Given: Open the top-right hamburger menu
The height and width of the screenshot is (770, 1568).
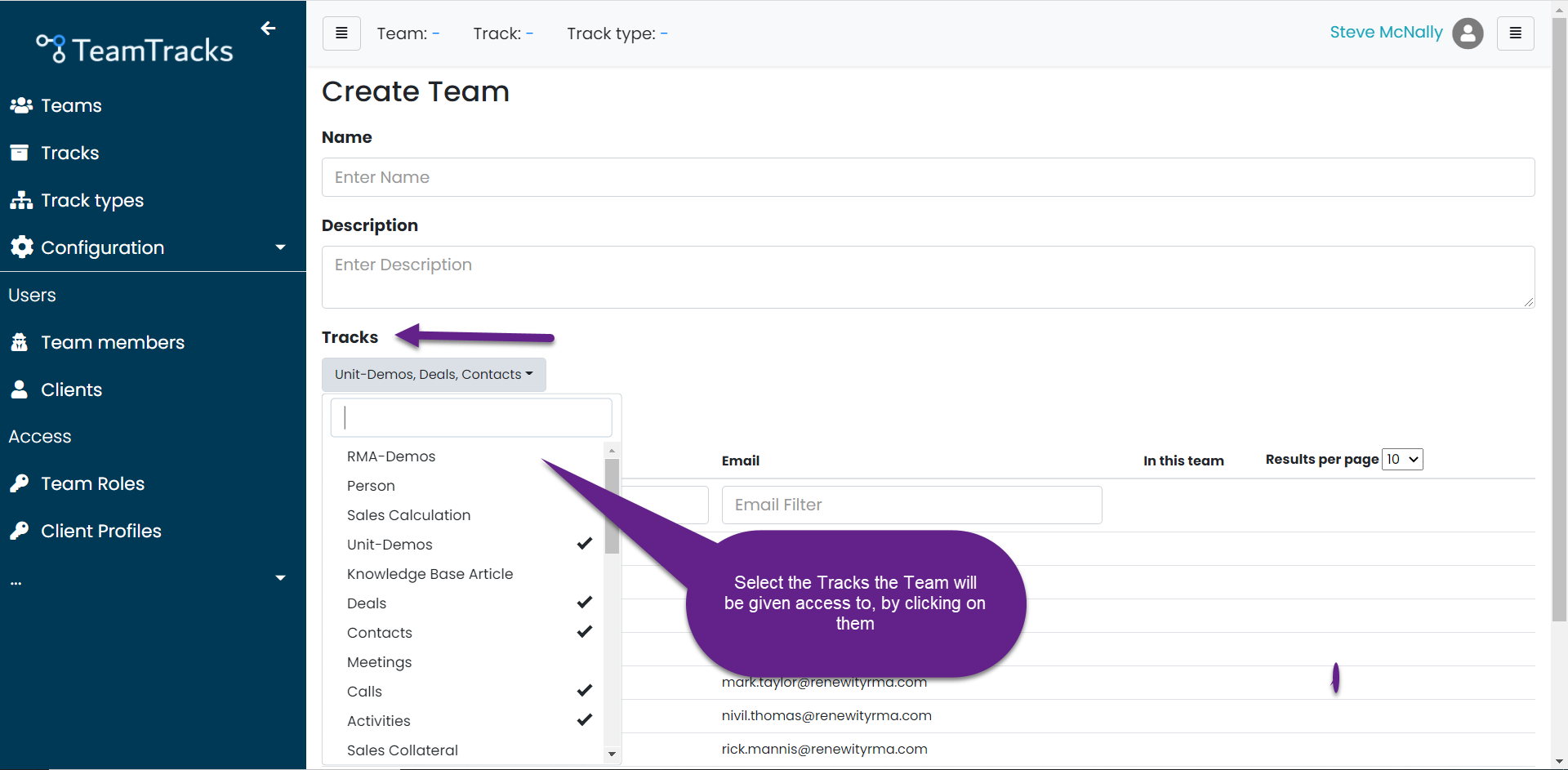Looking at the screenshot, I should pyautogui.click(x=1515, y=33).
